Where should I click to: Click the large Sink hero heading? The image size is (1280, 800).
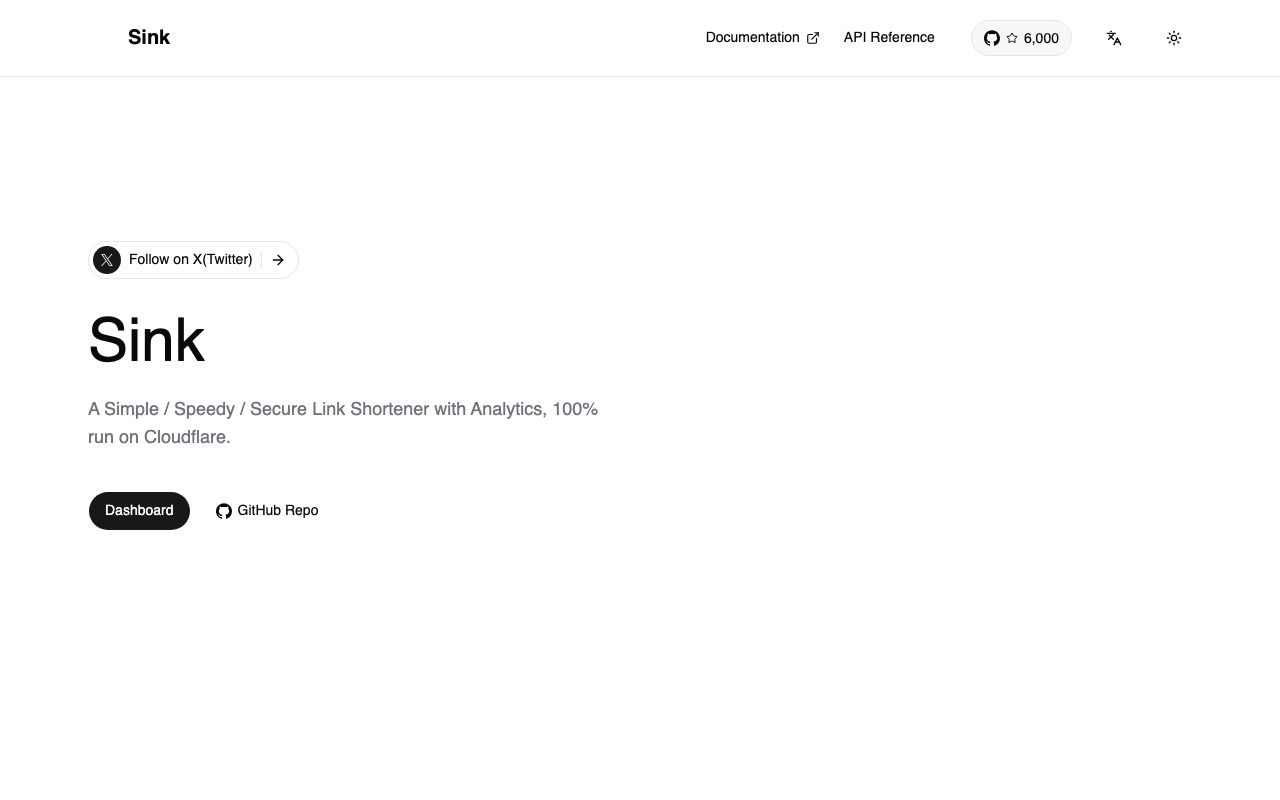click(x=146, y=340)
